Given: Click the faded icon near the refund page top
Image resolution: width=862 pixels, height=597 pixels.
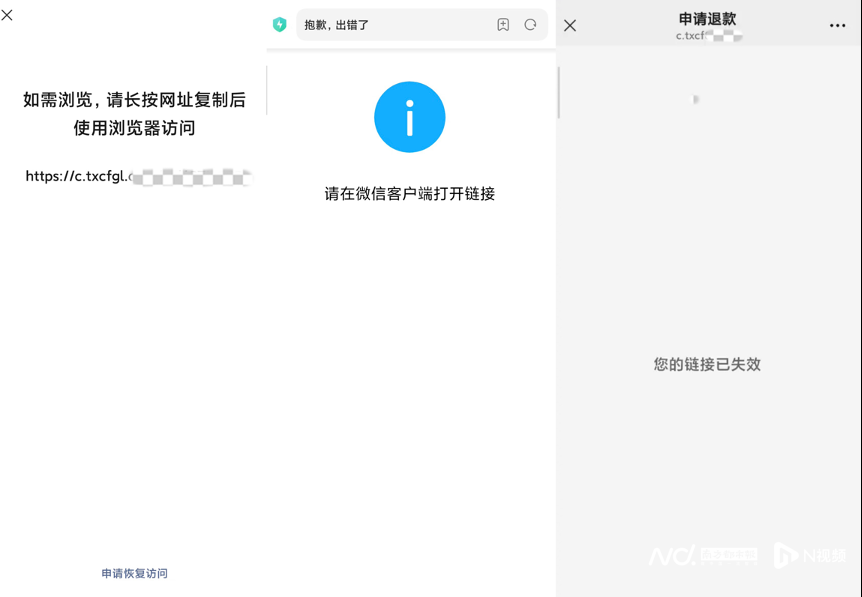Looking at the screenshot, I should (x=693, y=100).
